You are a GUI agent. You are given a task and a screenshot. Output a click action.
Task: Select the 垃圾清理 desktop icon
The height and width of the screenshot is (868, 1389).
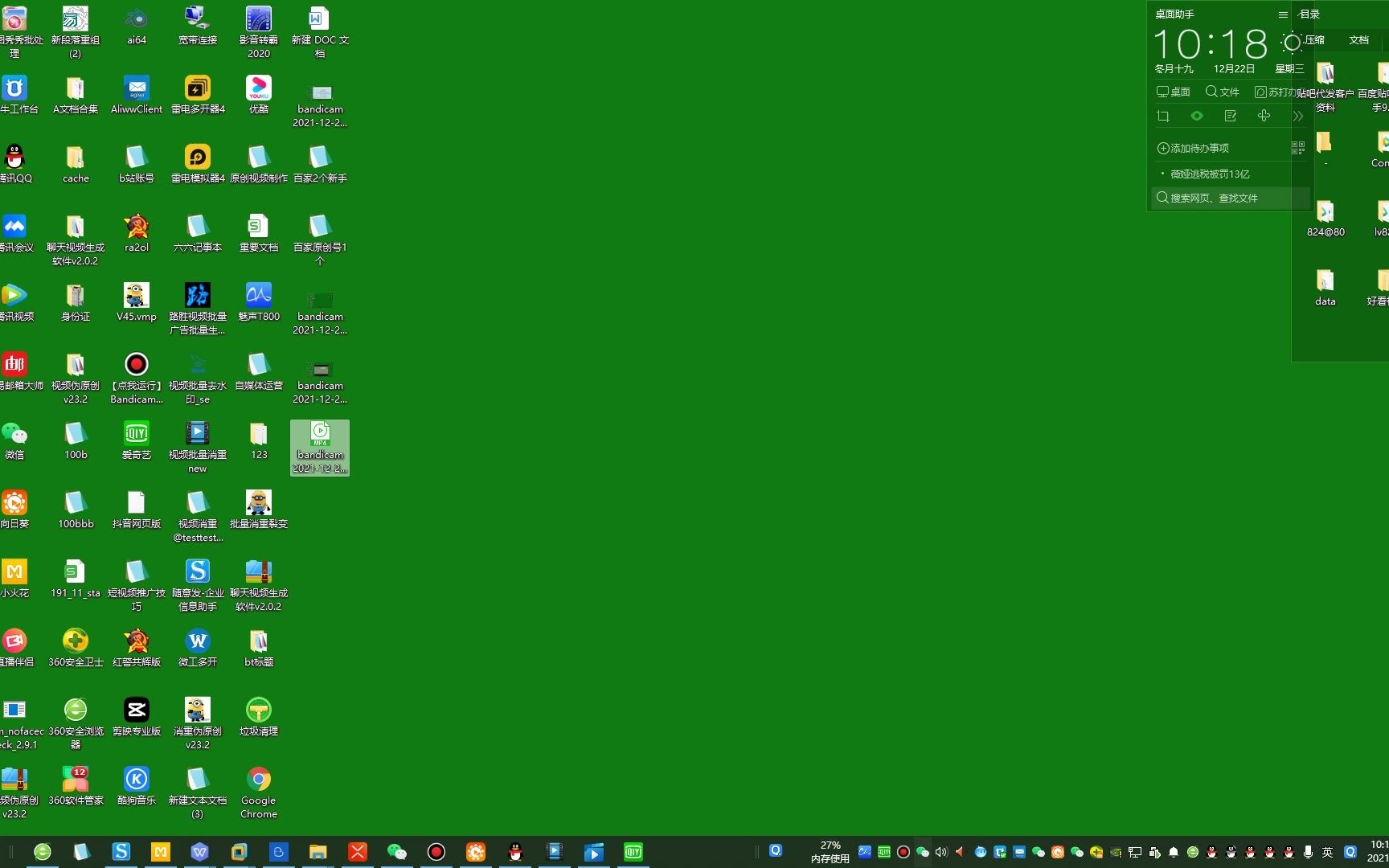coord(259,717)
